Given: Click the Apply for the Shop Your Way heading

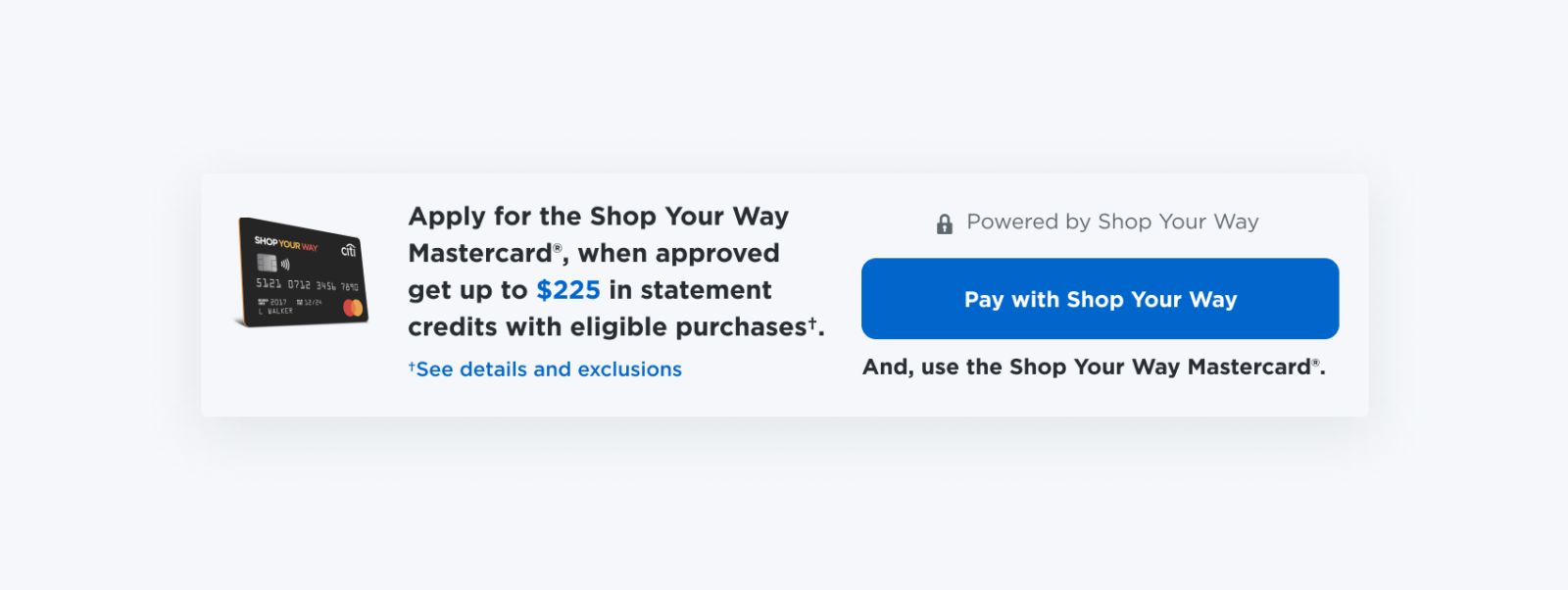Looking at the screenshot, I should [598, 217].
